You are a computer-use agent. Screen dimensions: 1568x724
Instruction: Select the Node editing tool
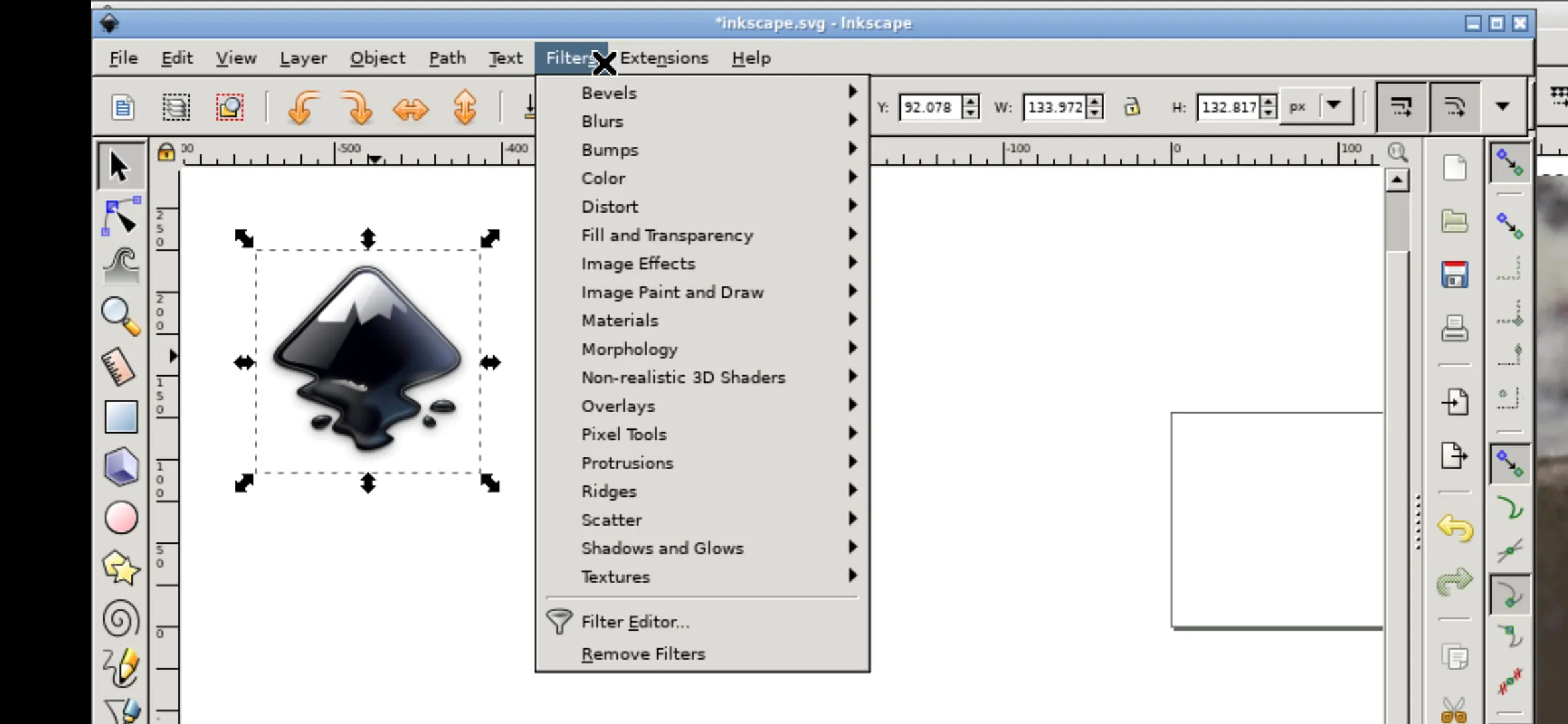click(x=121, y=217)
